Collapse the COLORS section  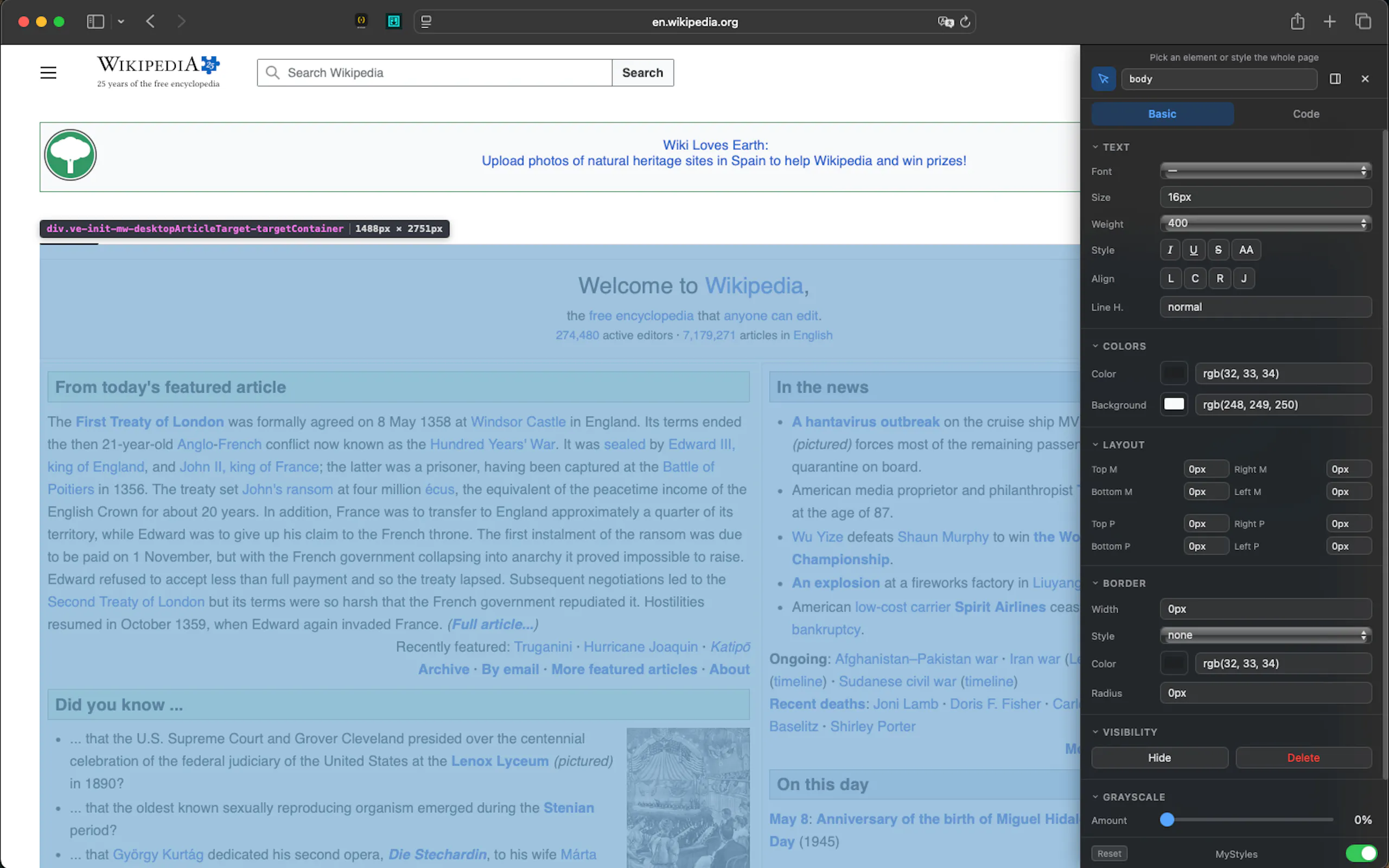click(1119, 346)
